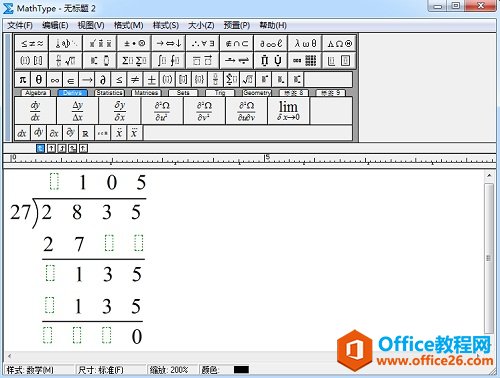Insert the plus-minus sign from small bar
This screenshot has height=378, width=500.
[151, 80]
